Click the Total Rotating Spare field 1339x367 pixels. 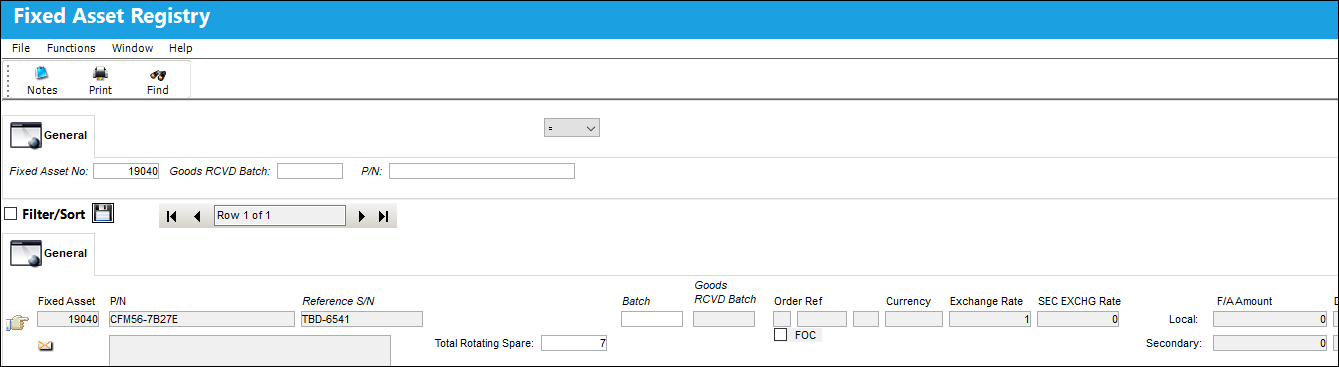coord(575,343)
